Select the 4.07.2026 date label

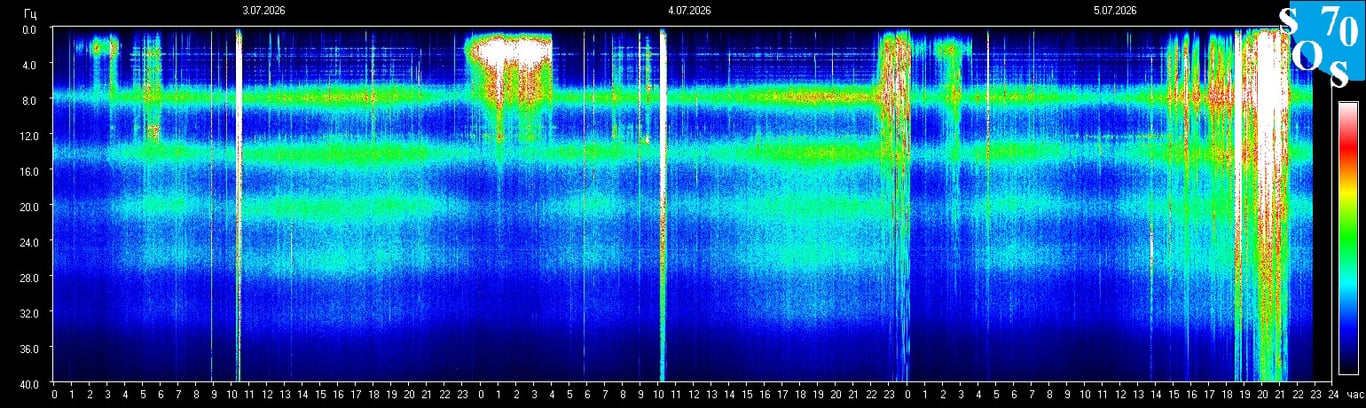coord(689,10)
